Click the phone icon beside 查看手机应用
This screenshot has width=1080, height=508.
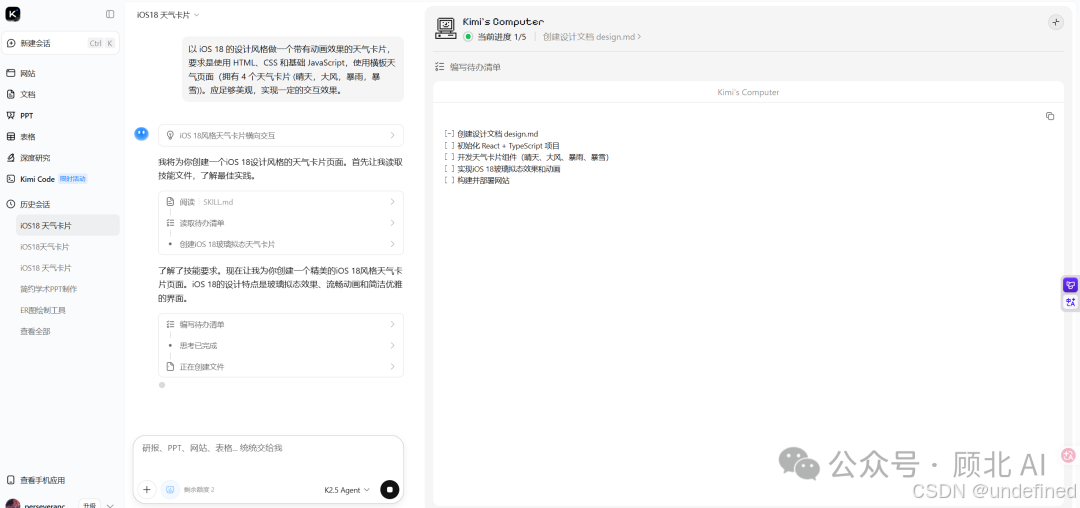click(x=10, y=480)
